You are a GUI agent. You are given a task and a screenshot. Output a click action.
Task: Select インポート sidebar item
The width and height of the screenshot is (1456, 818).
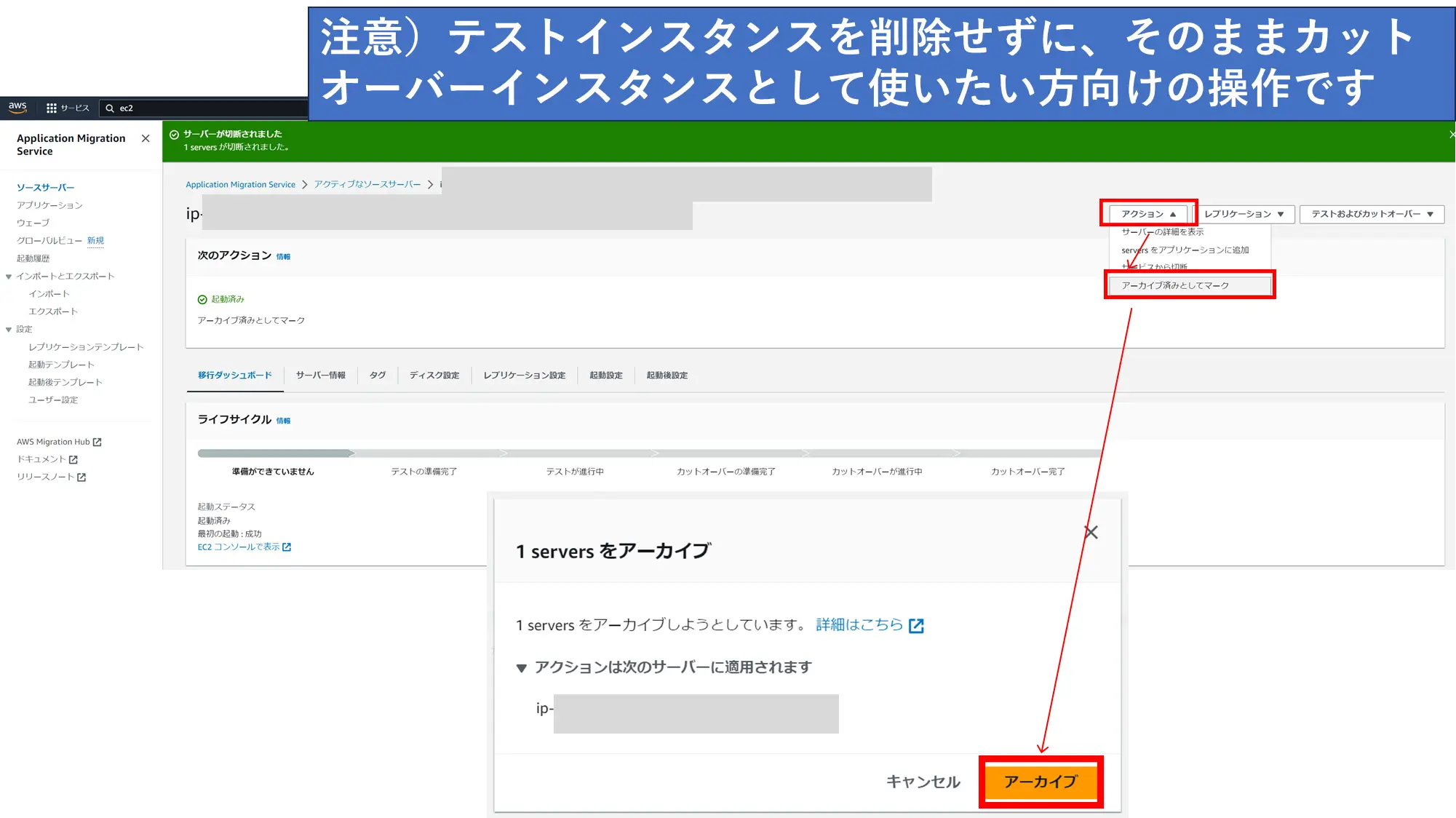[49, 294]
